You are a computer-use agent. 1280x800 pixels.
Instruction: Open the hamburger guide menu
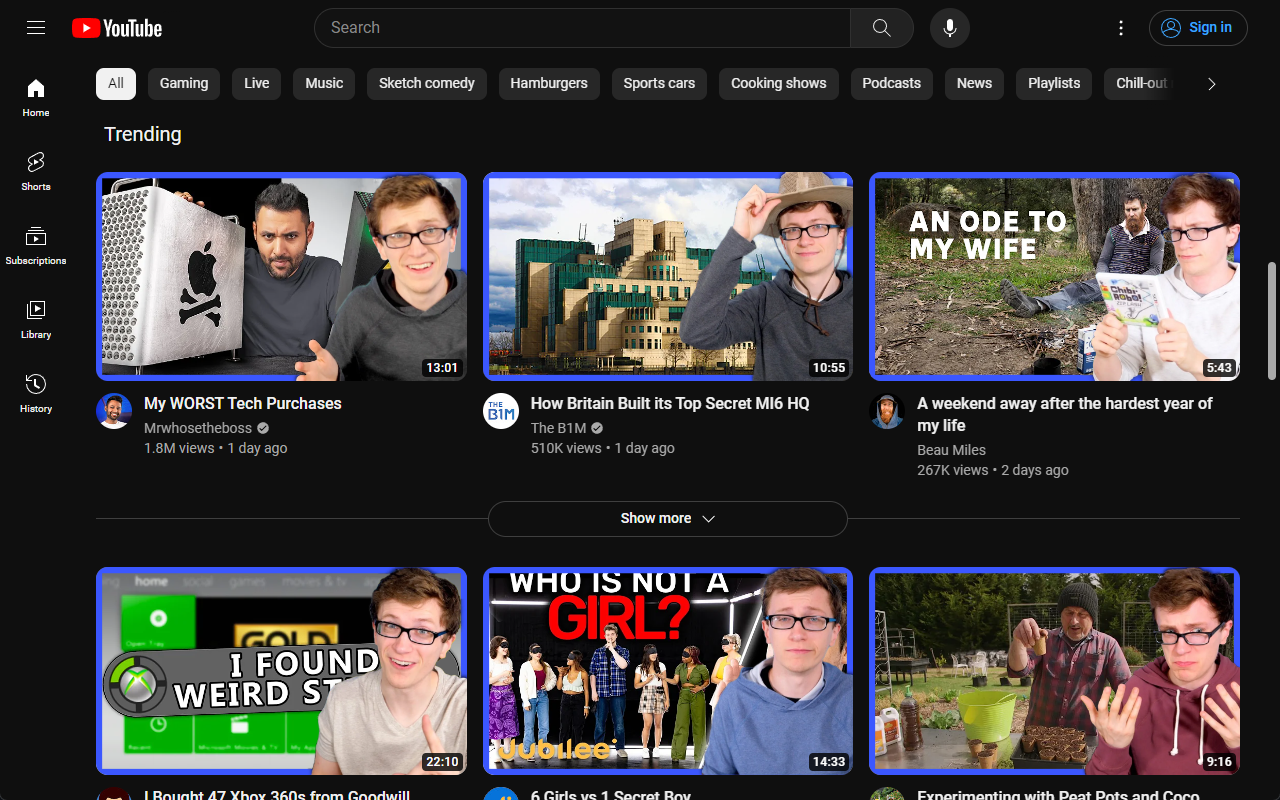[x=36, y=28]
